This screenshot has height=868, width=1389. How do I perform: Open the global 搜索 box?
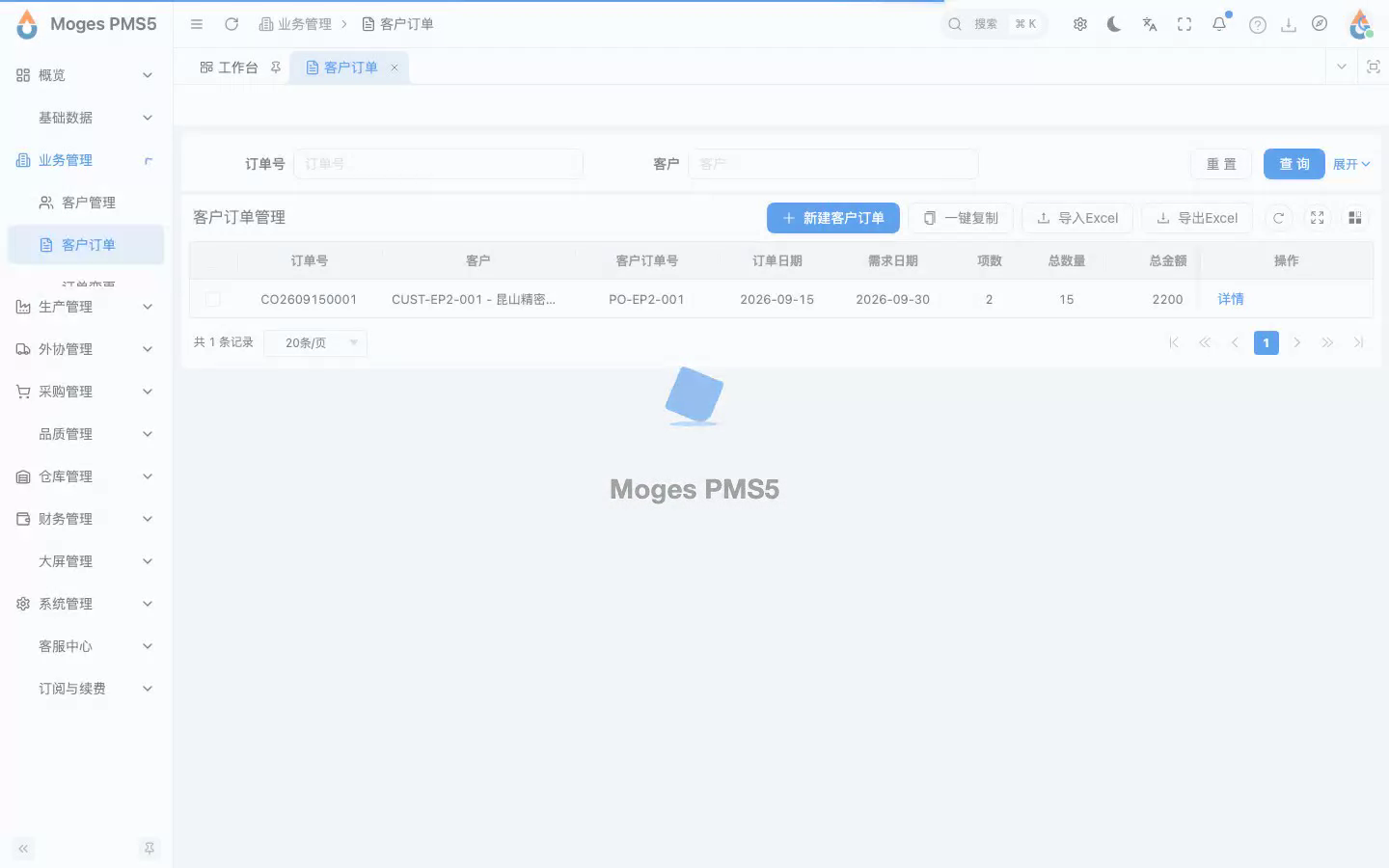pyautogui.click(x=994, y=24)
